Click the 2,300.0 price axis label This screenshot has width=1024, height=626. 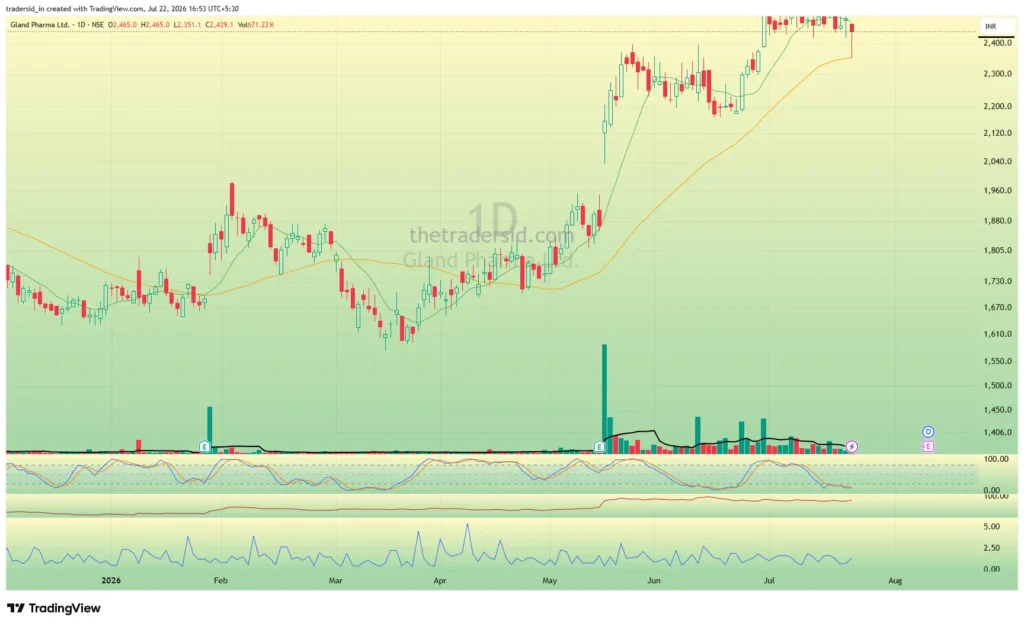point(997,74)
